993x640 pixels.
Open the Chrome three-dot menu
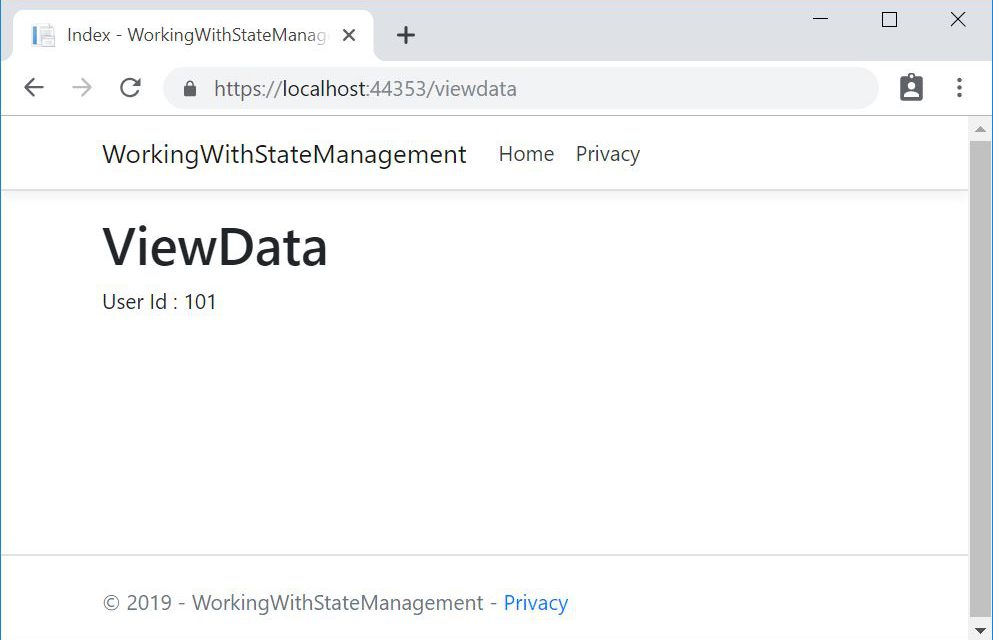pos(959,88)
